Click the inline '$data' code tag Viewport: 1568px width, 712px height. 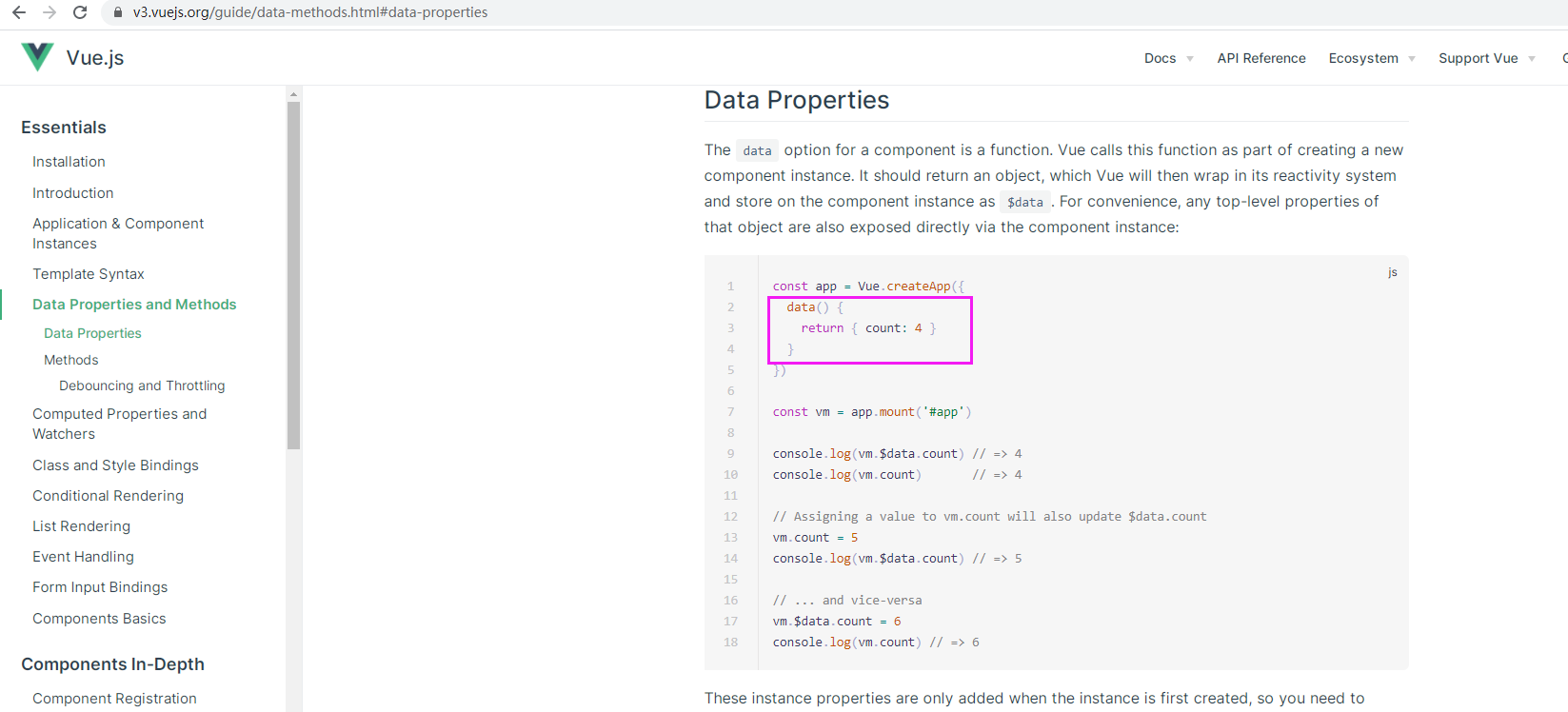click(x=1025, y=202)
